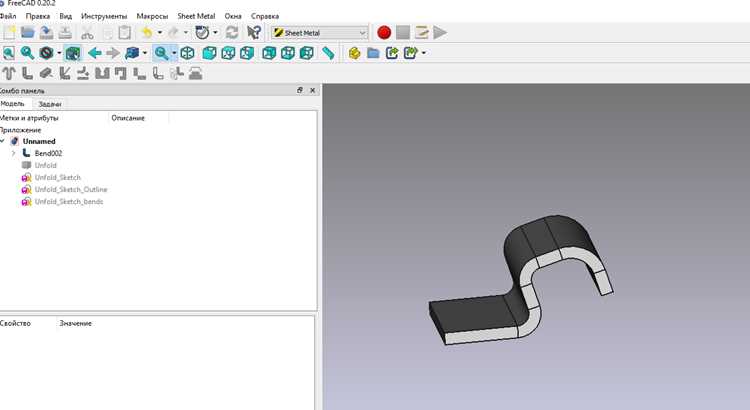Open the Окна menu
This screenshot has height=410, width=750.
[233, 16]
